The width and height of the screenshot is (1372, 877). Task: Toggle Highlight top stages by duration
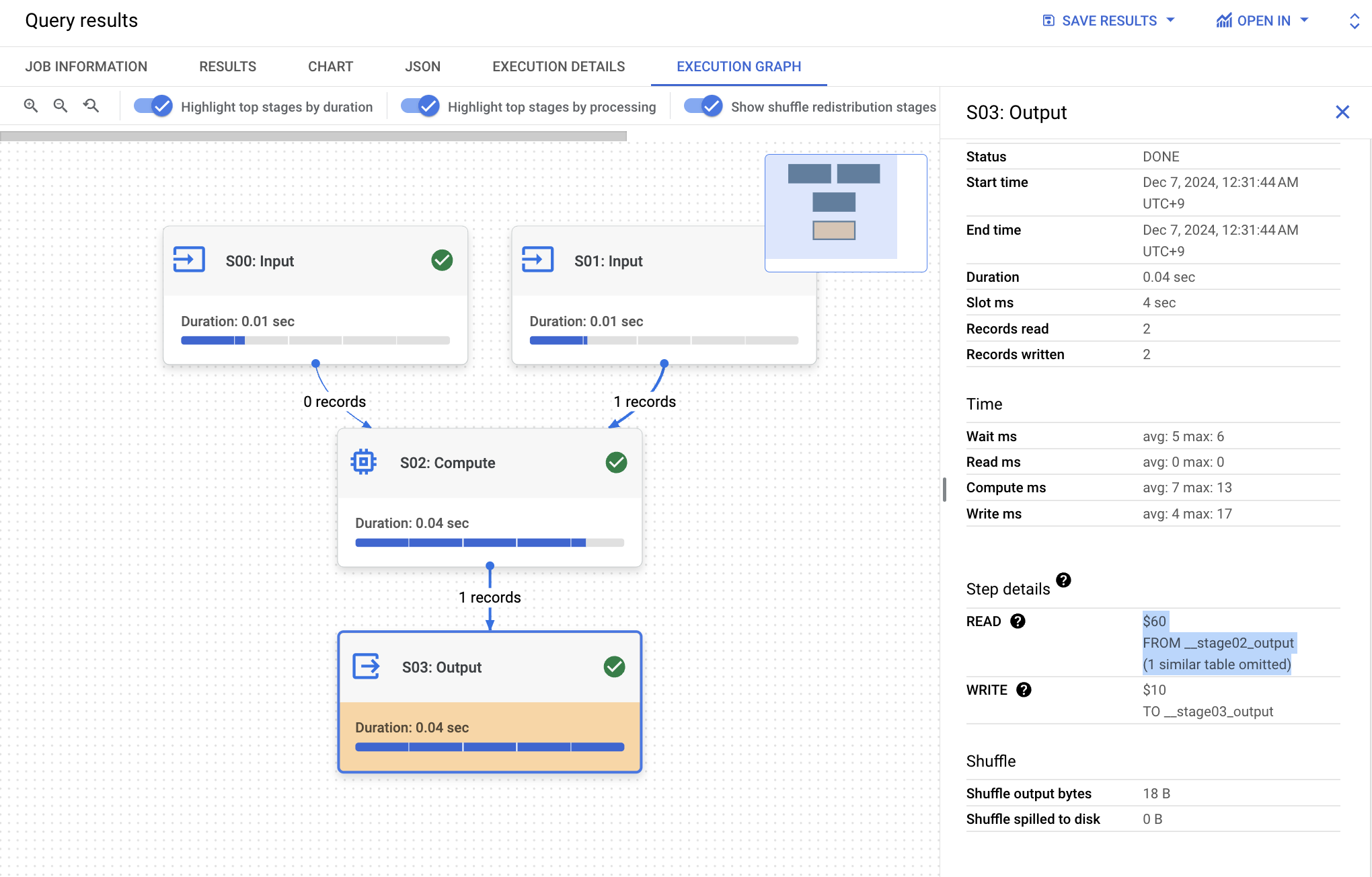[153, 106]
